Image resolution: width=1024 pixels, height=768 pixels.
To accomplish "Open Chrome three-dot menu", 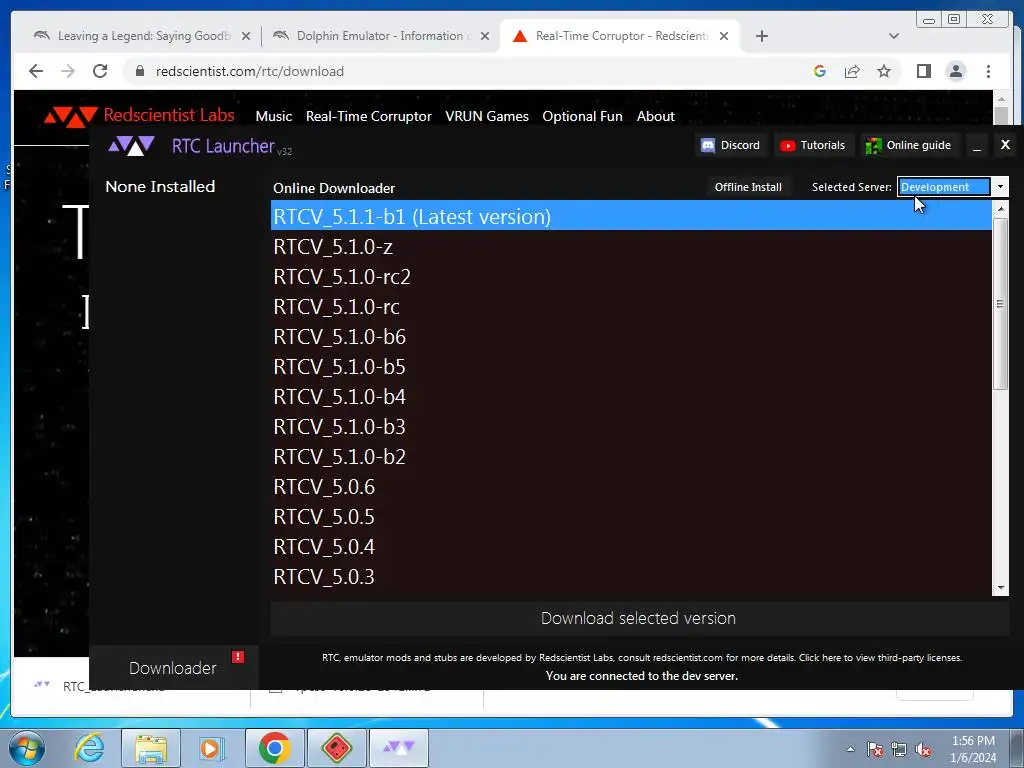I will (988, 71).
